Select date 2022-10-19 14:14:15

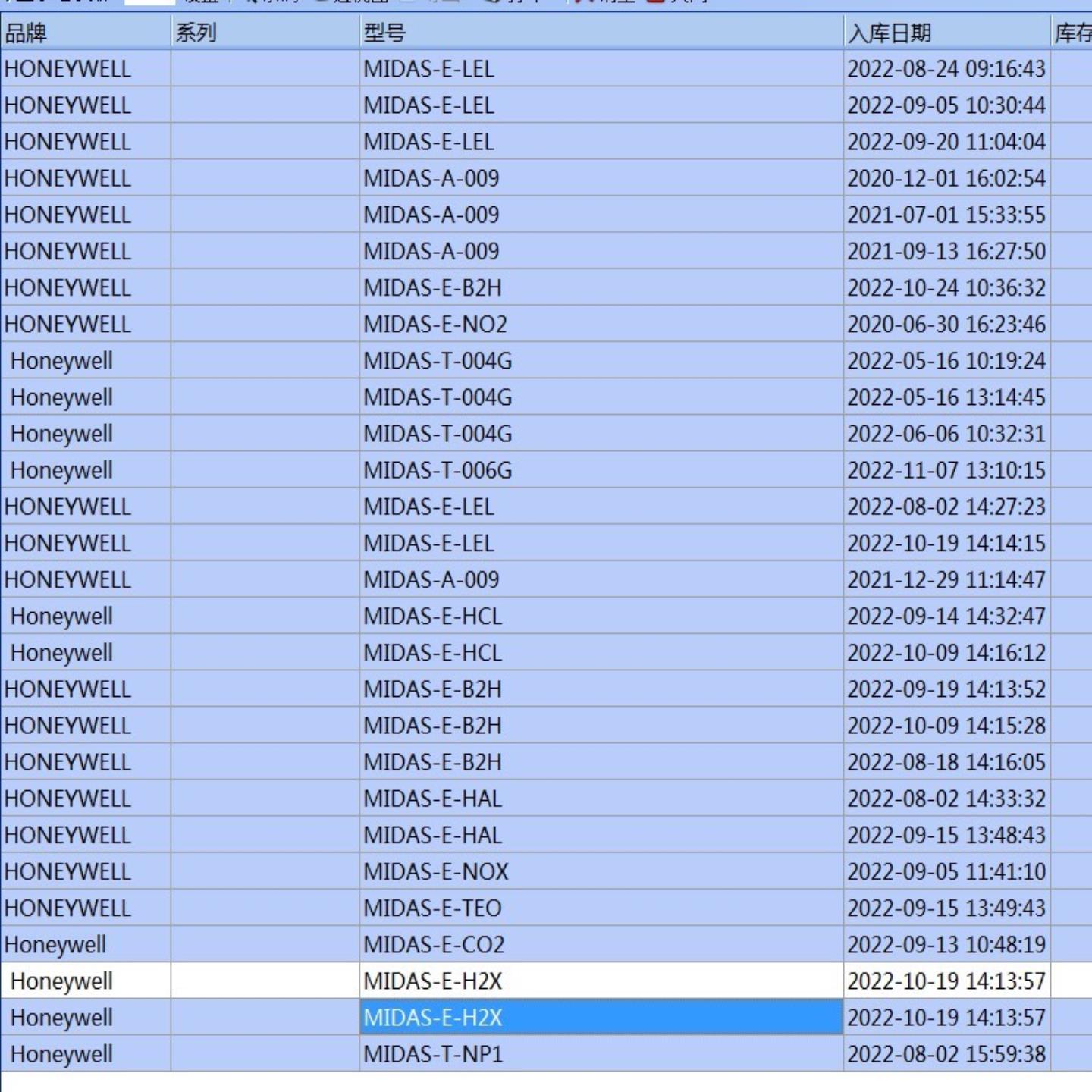947,543
